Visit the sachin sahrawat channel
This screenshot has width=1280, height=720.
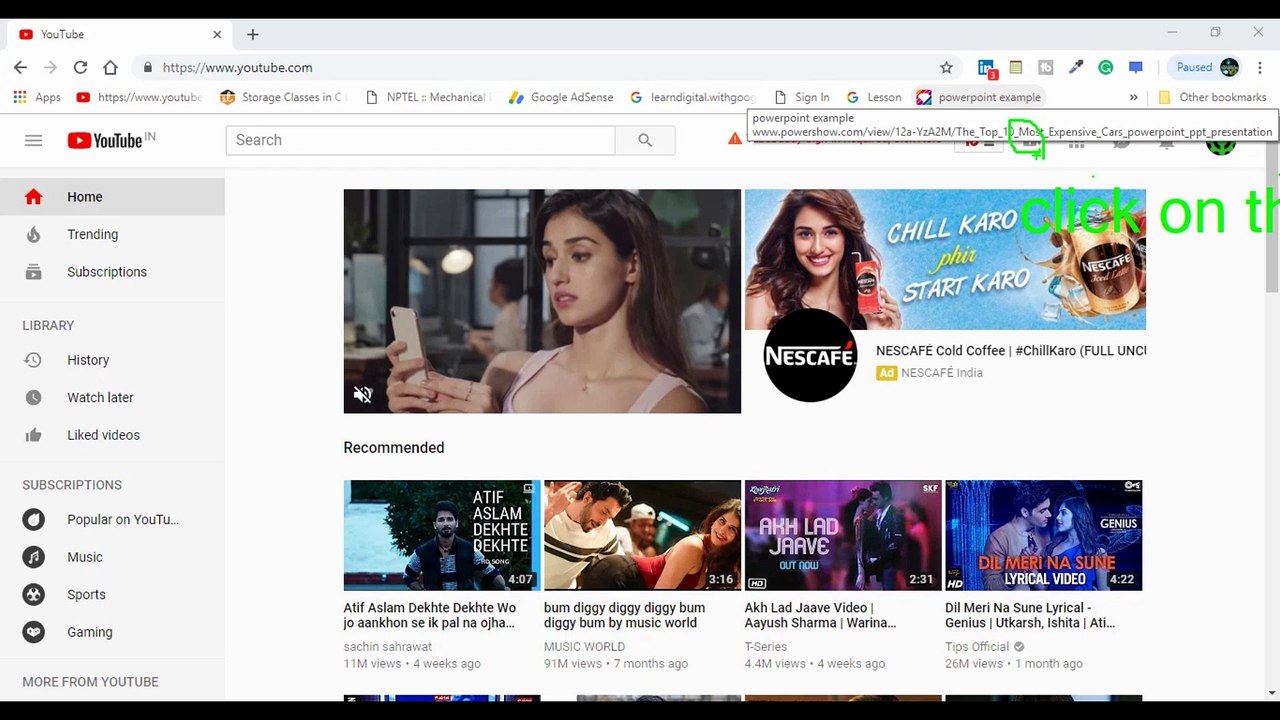(388, 647)
